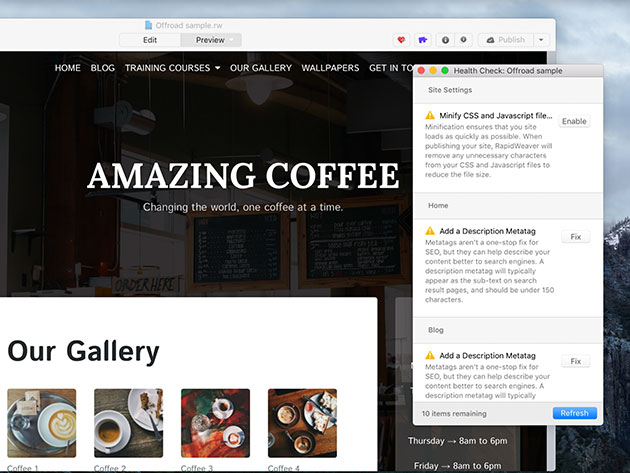Click the AMAZING COFFEE headline
Screen dimensions: 630x473
tap(243, 175)
